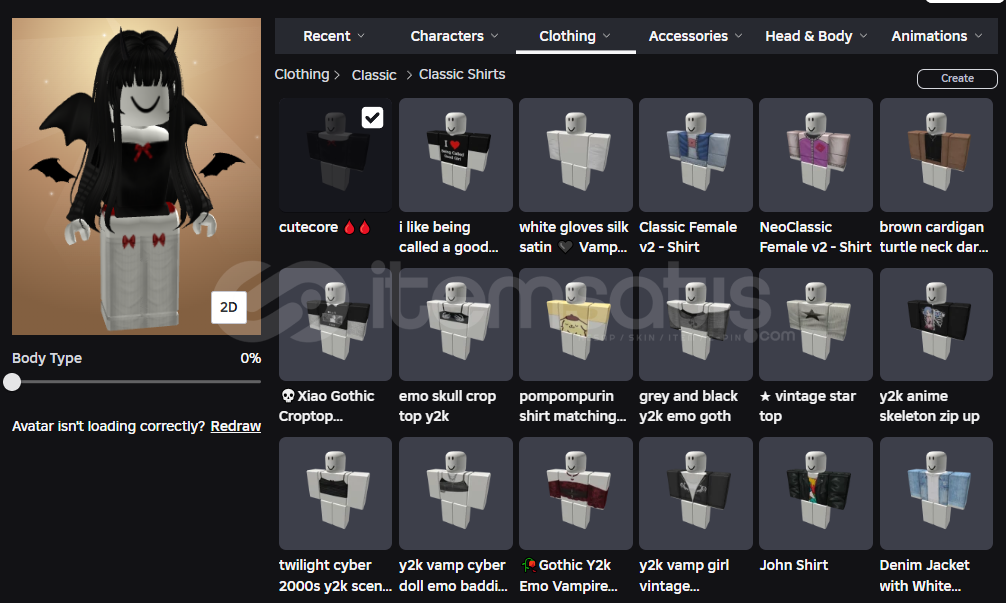
Task: Select the y2k vamp cyber doll shirt
Action: click(x=456, y=493)
